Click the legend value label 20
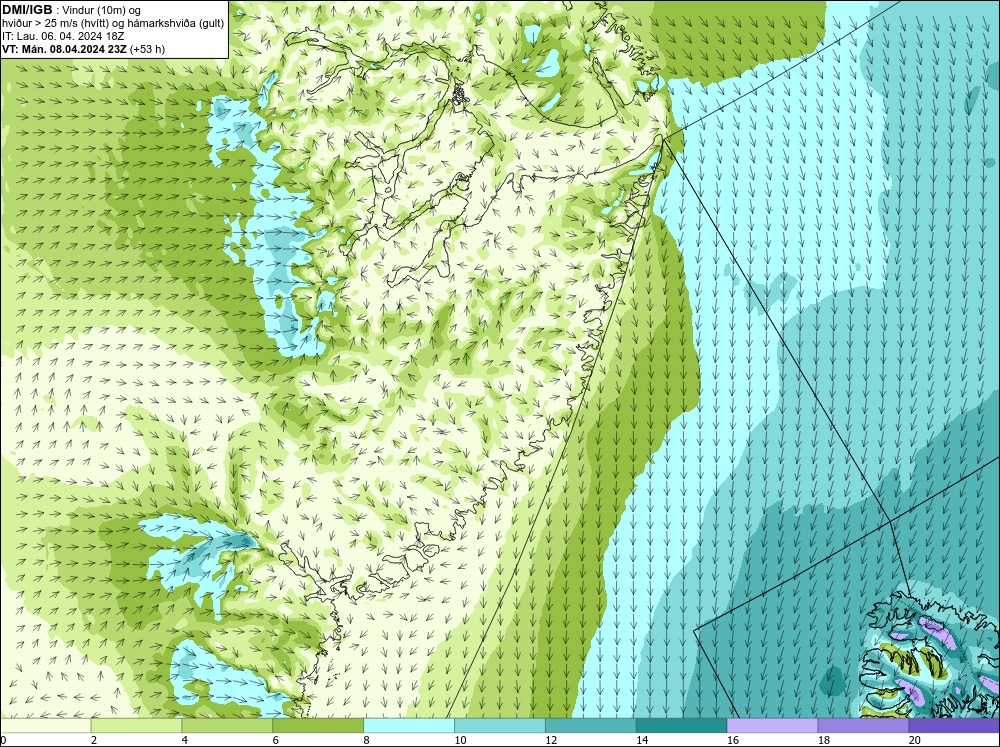This screenshot has height=747, width=1000. (x=915, y=740)
